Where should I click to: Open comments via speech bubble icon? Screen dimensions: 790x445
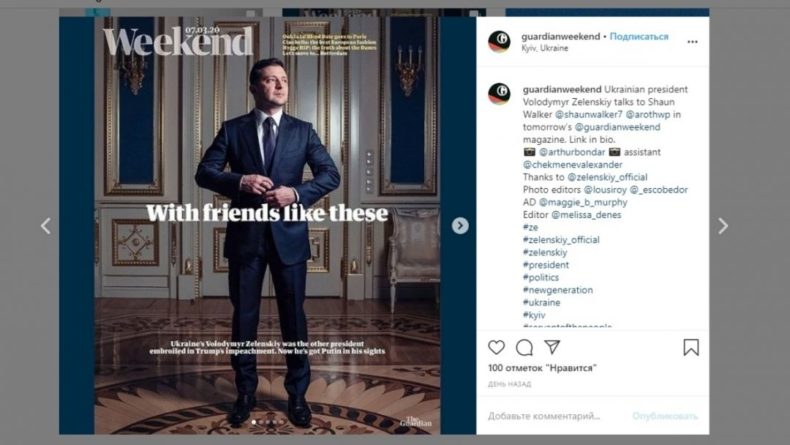tap(524, 348)
